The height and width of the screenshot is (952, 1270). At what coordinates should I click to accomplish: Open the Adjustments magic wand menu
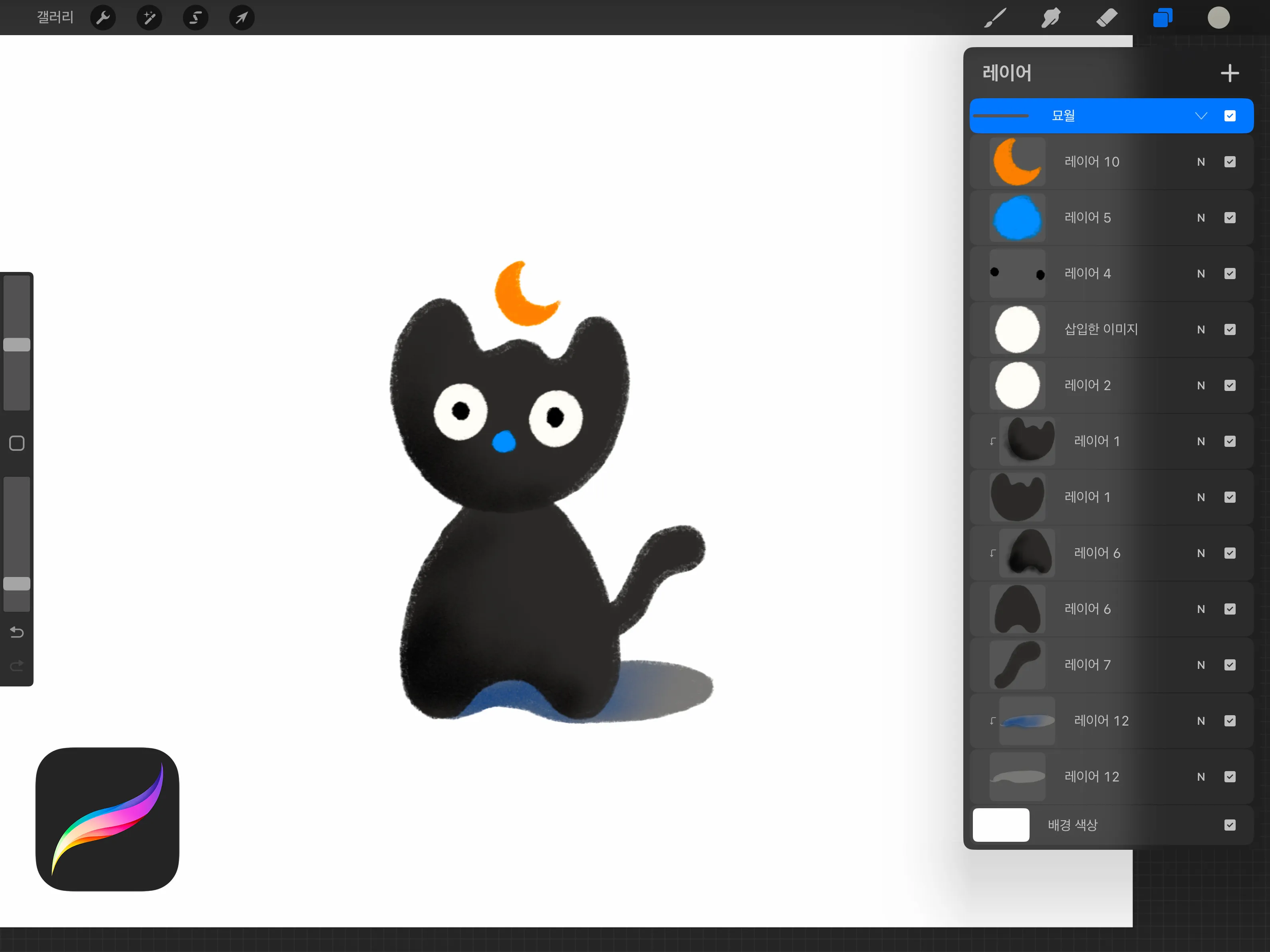(x=149, y=18)
